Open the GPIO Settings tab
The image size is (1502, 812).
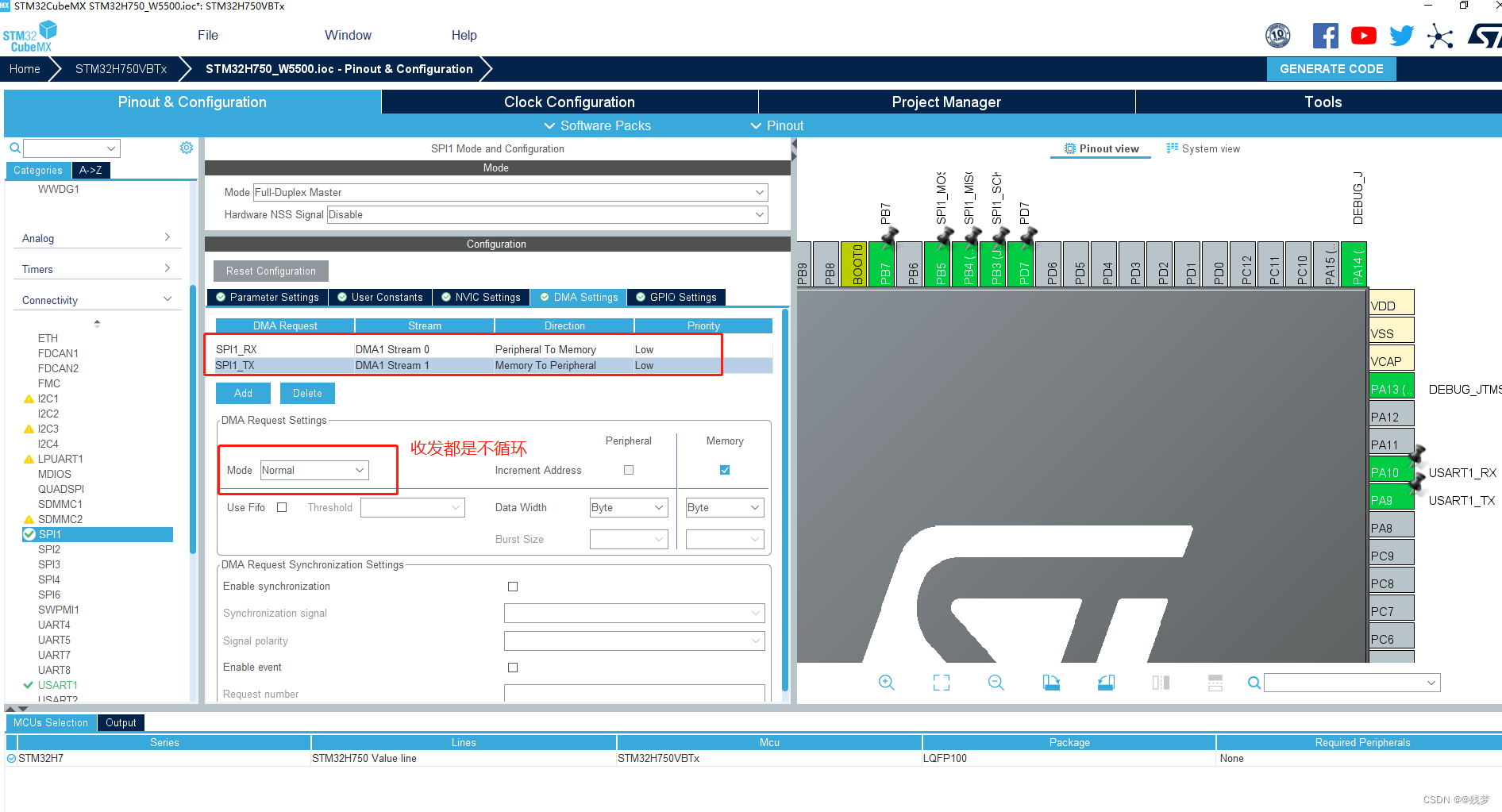676,298
